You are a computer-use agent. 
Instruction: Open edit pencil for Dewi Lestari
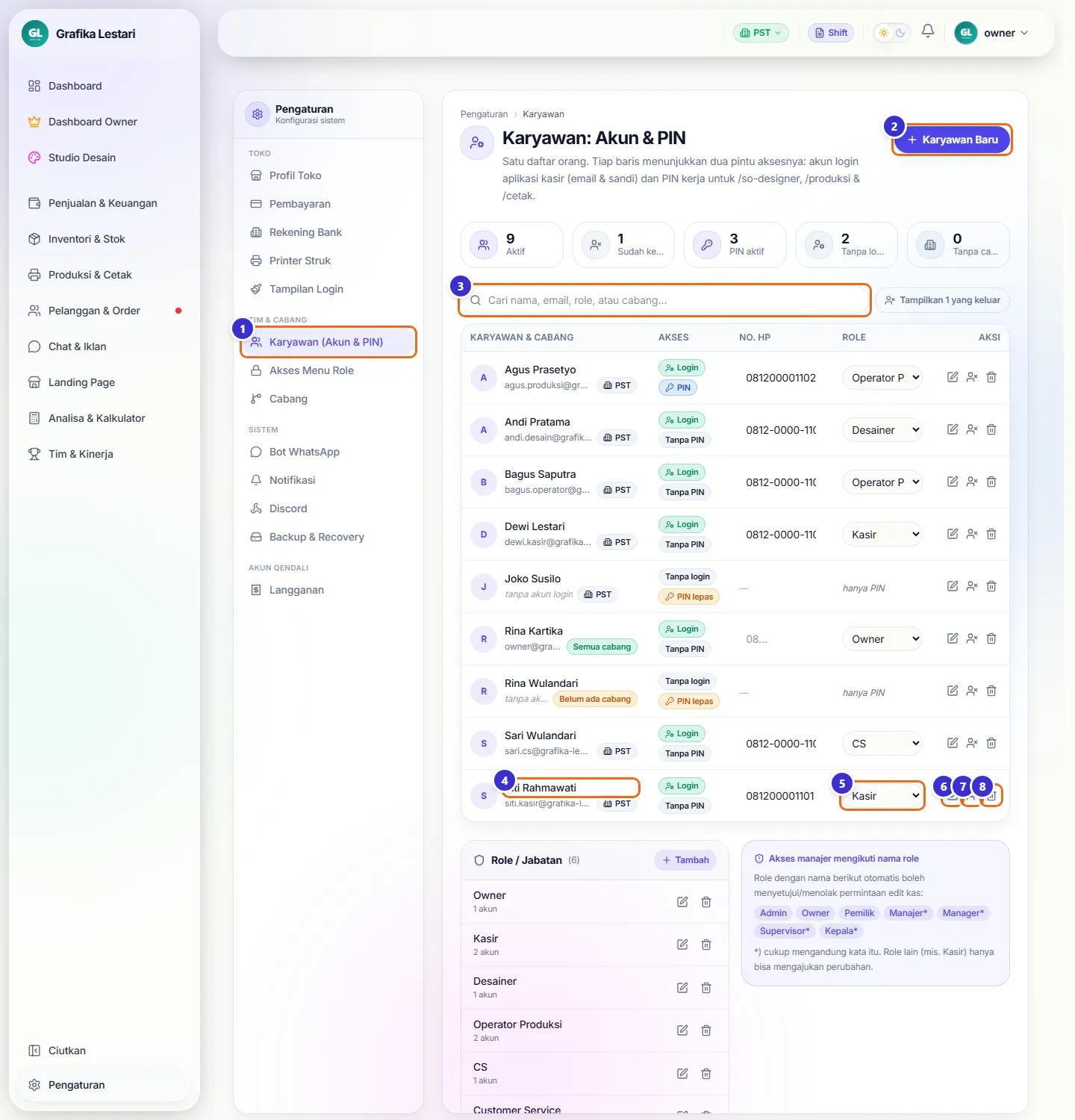pyautogui.click(x=953, y=534)
